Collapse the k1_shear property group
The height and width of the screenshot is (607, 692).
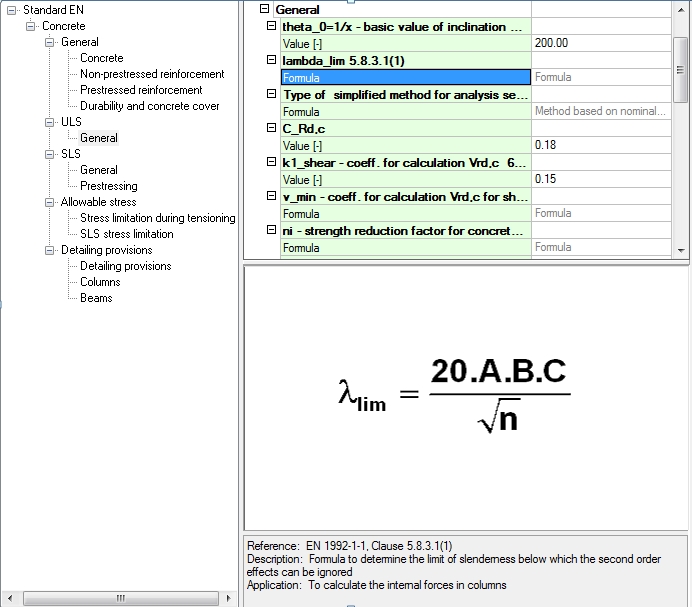coord(271,162)
